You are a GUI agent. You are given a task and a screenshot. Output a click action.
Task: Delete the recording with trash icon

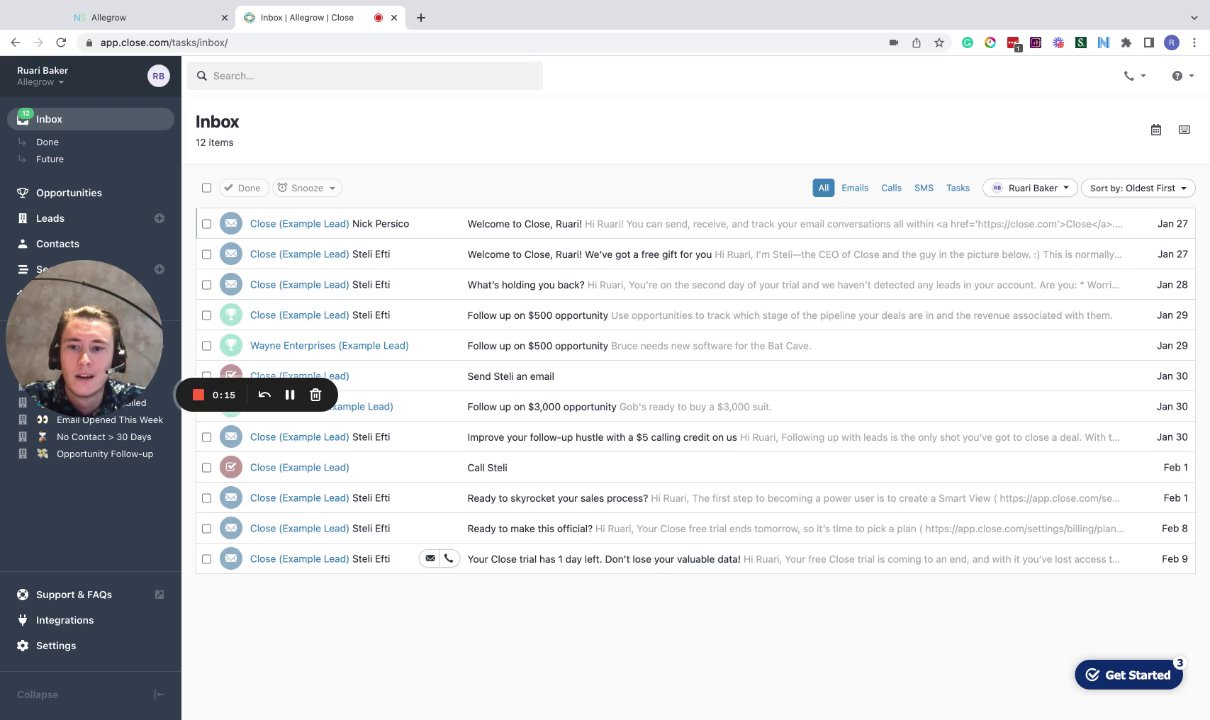pyautogui.click(x=315, y=395)
